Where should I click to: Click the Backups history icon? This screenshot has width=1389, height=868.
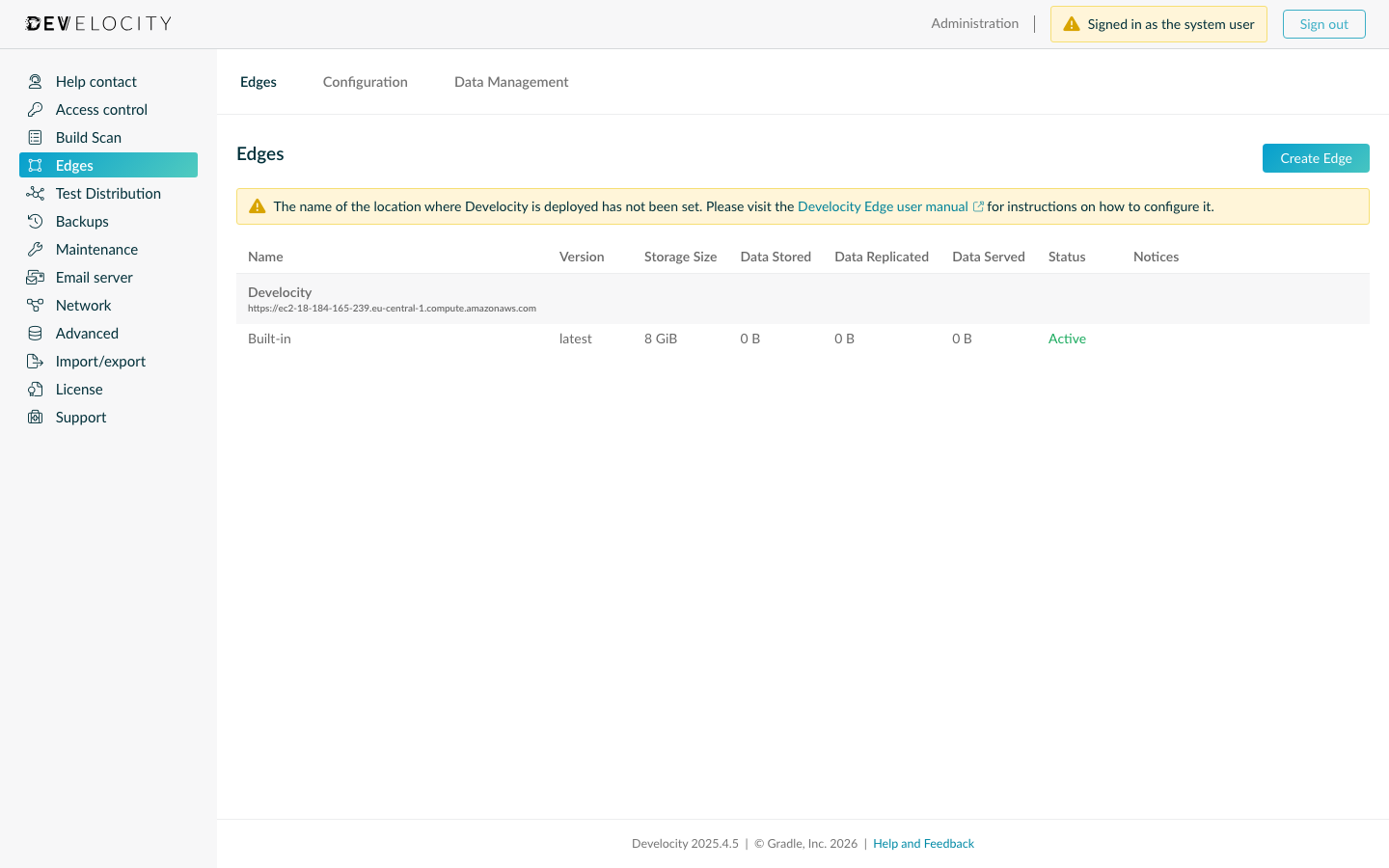35,221
